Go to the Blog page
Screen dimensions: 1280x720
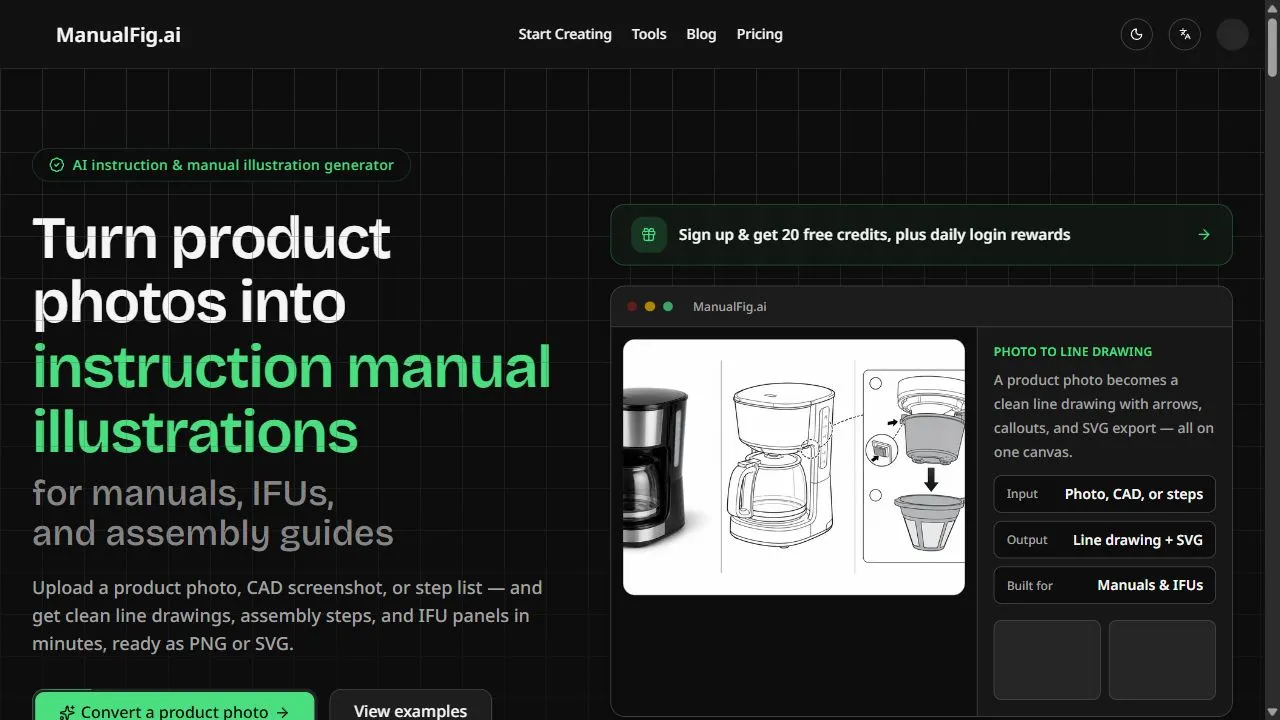701,34
